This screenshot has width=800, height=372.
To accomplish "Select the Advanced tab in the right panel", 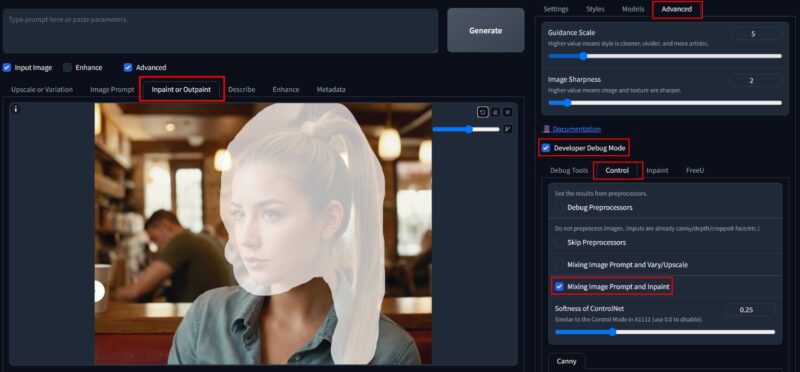I will click(x=677, y=9).
